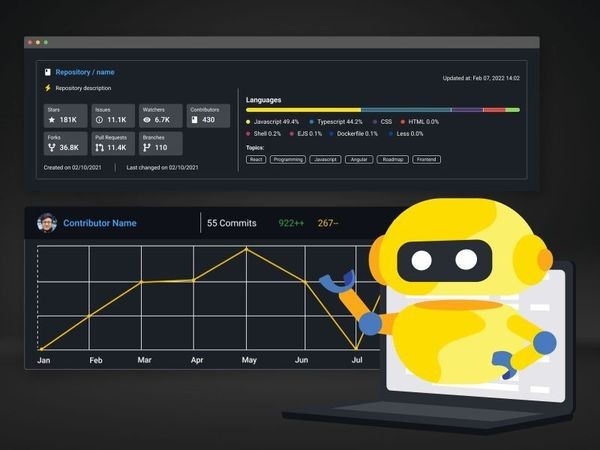This screenshot has width=600, height=450.
Task: Click the green 922++ additions value
Action: (291, 223)
